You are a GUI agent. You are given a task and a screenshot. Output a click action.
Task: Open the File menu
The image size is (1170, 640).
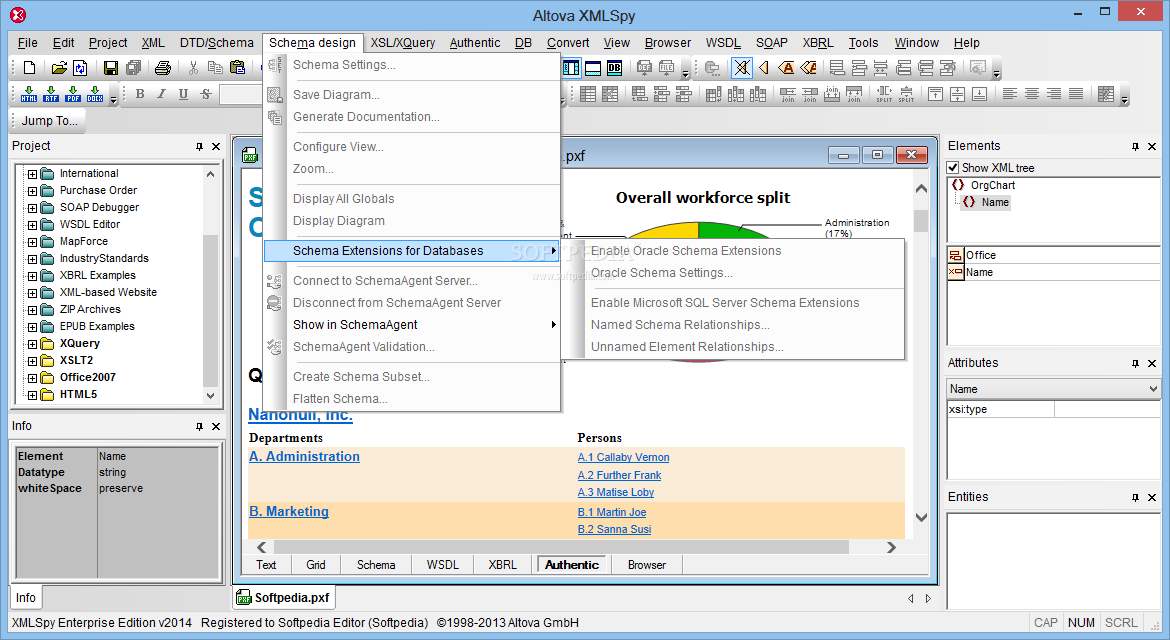coord(28,43)
